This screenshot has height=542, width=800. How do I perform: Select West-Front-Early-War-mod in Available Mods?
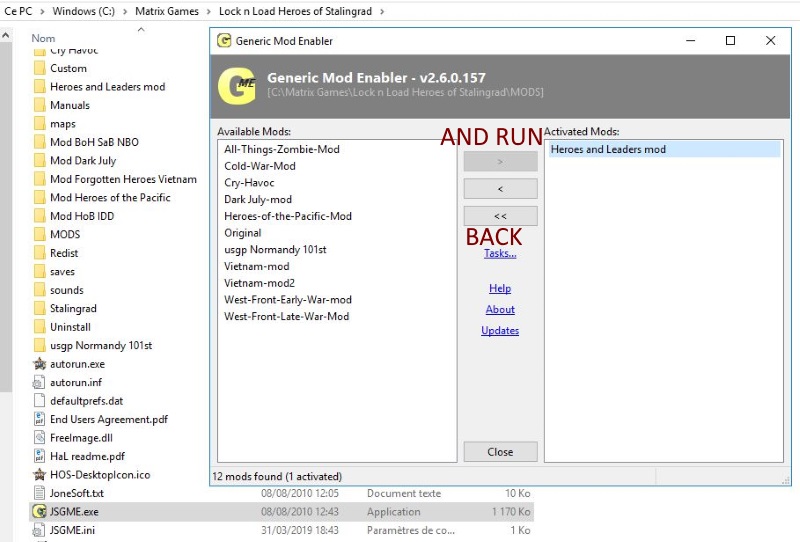click(x=288, y=300)
